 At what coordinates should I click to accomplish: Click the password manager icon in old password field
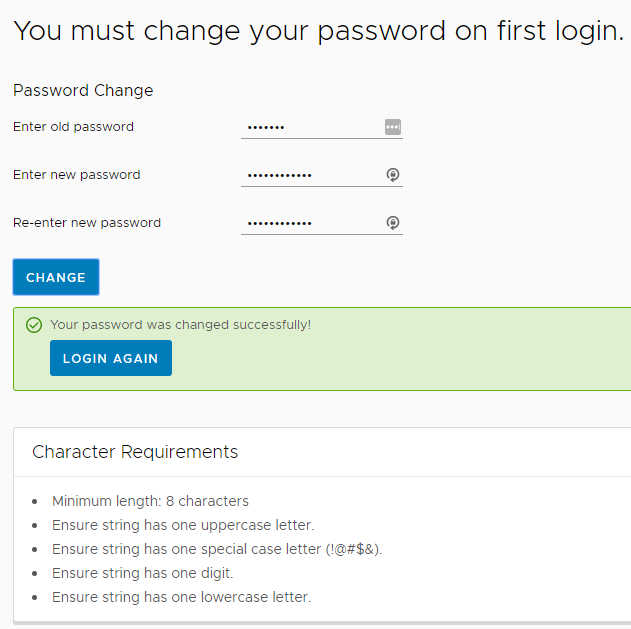[393, 127]
